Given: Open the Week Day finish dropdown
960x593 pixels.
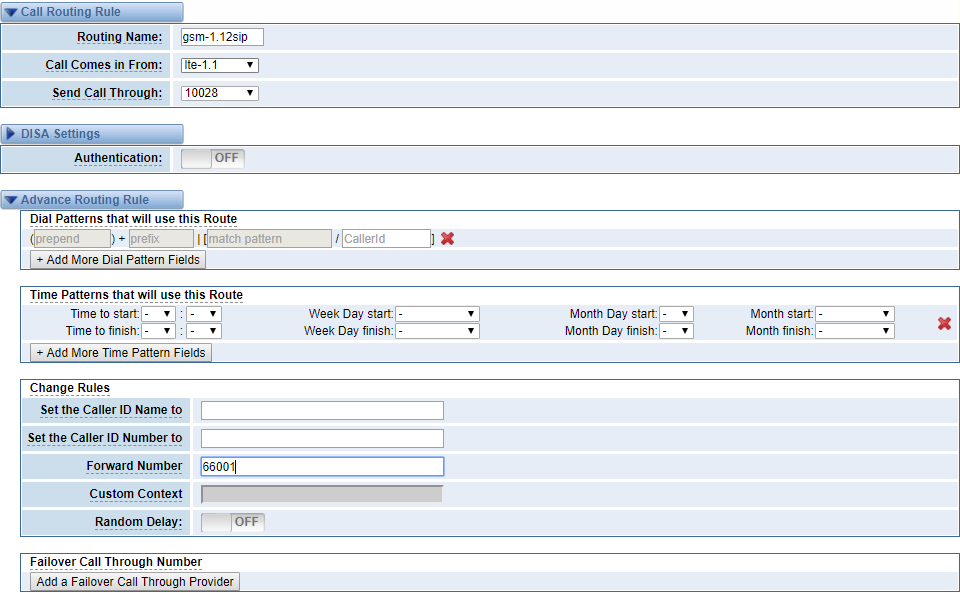Looking at the screenshot, I should tap(437, 331).
